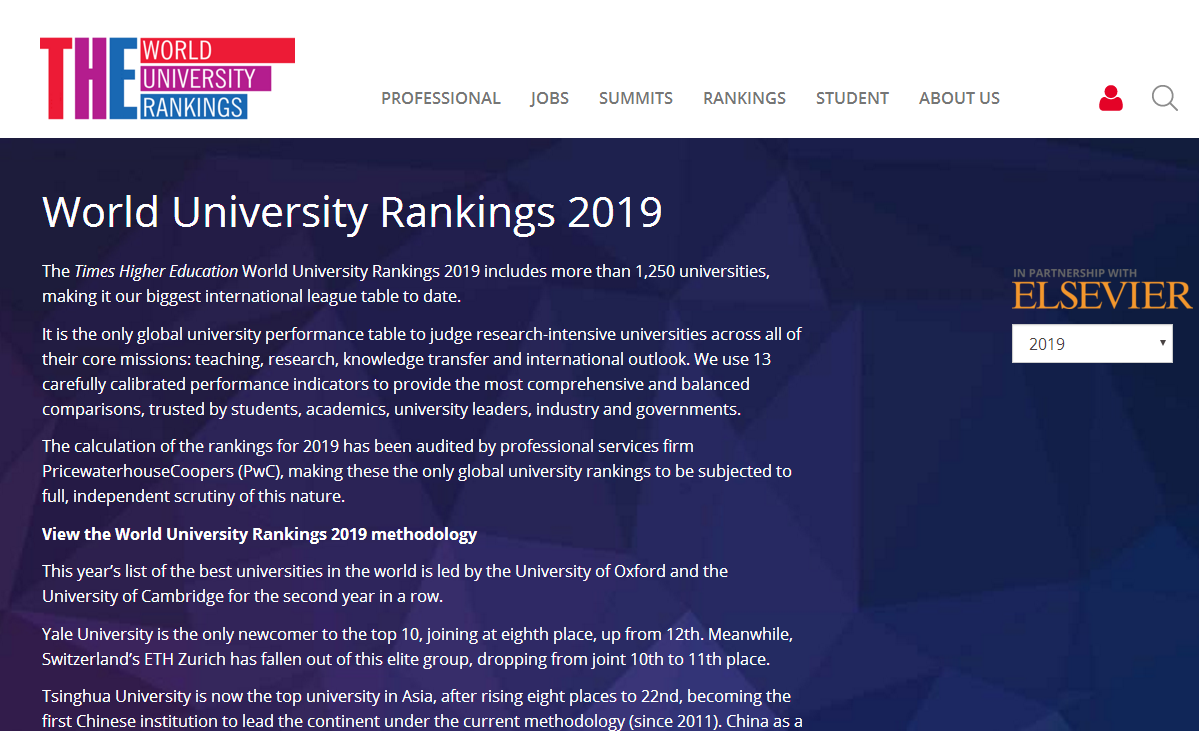Click the 'Times Higher Education' italic text
The image size is (1199, 731).
156,271
